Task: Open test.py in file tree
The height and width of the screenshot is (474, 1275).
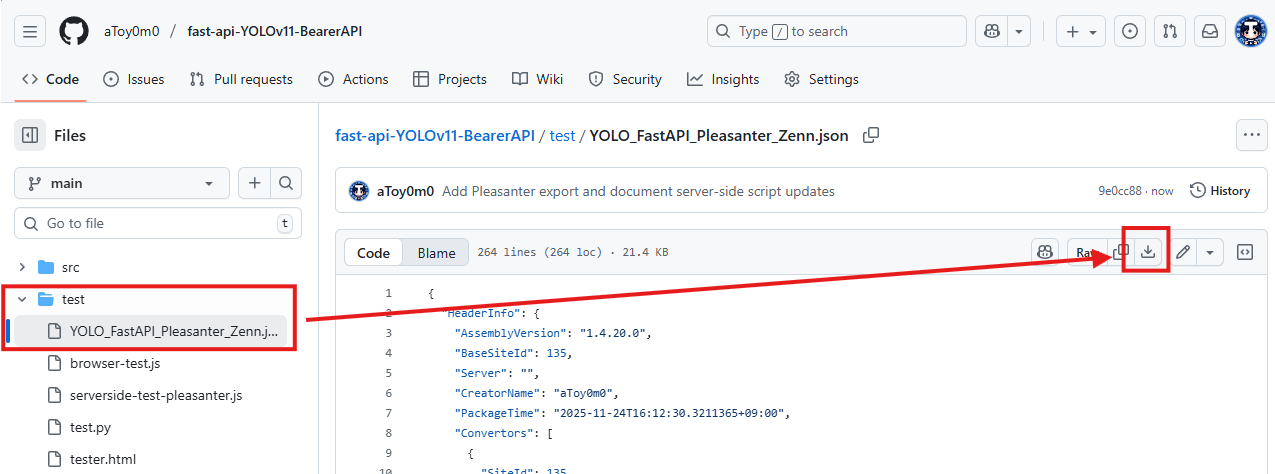Action: click(x=90, y=427)
